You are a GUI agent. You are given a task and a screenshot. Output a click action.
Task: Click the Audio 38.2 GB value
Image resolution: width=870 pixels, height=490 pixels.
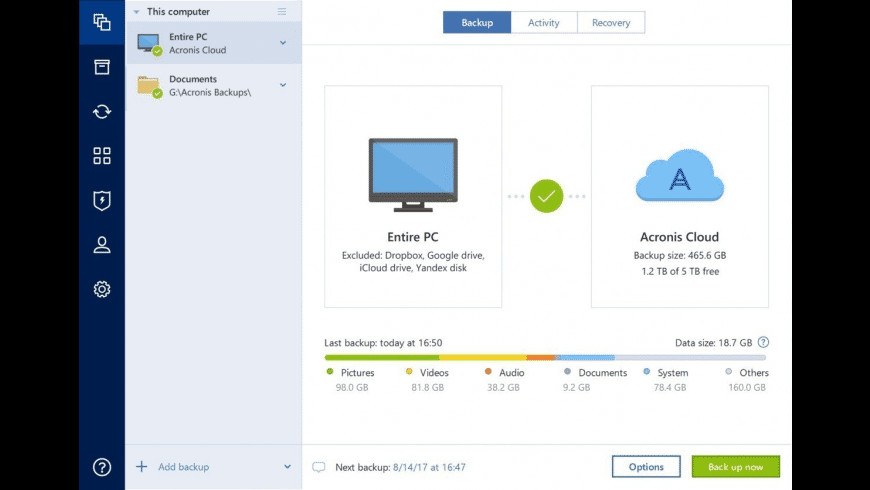pos(503,387)
